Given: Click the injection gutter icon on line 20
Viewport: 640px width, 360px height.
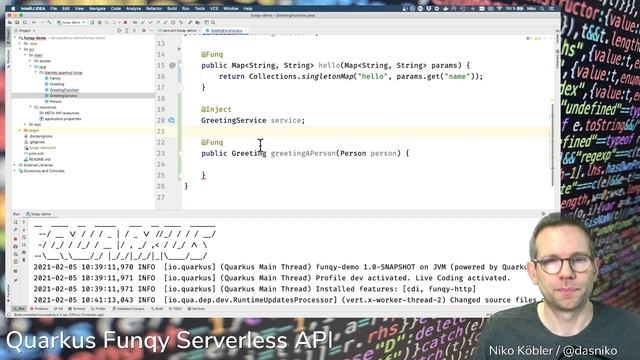Looking at the screenshot, I should pos(171,120).
